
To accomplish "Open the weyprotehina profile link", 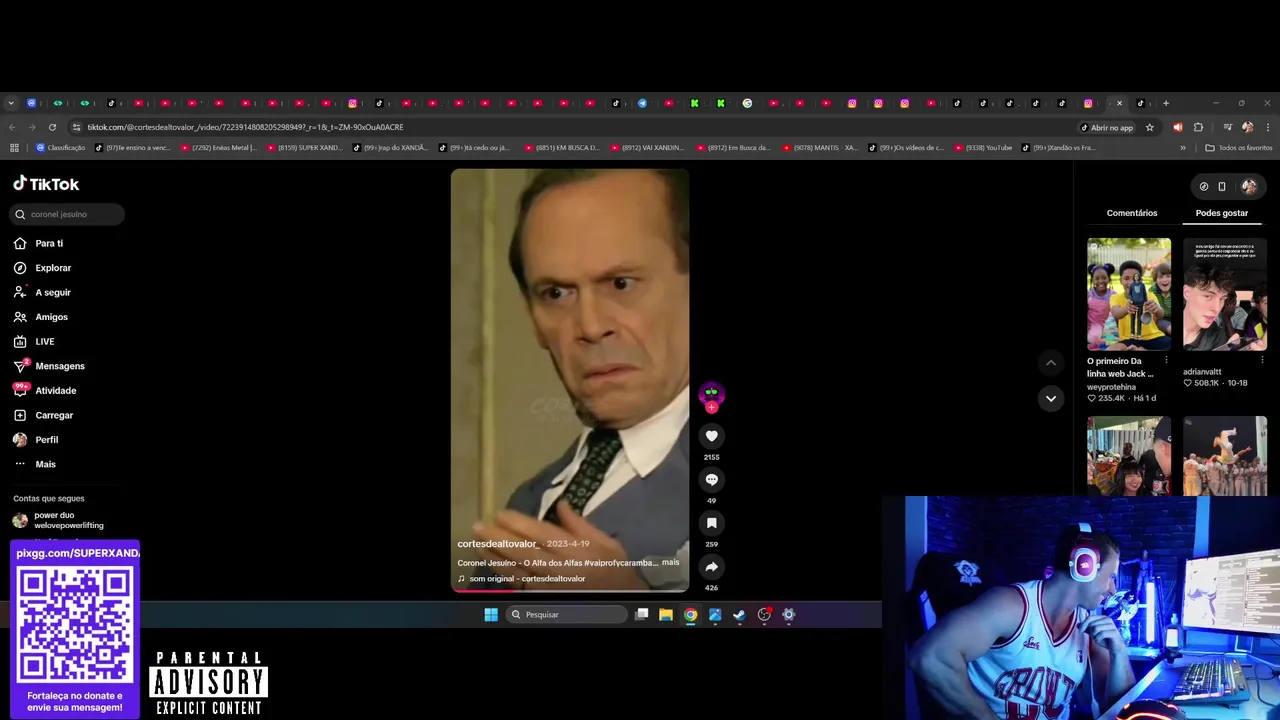I will coord(1111,387).
